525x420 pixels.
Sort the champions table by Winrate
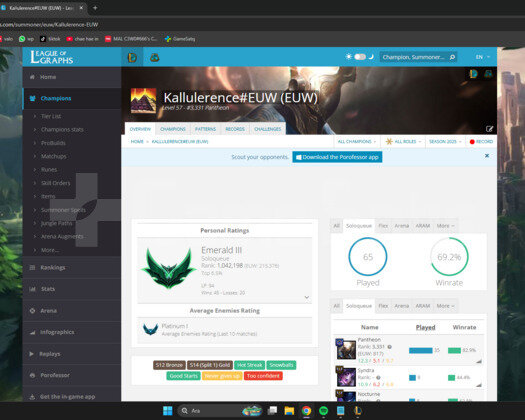coord(464,327)
